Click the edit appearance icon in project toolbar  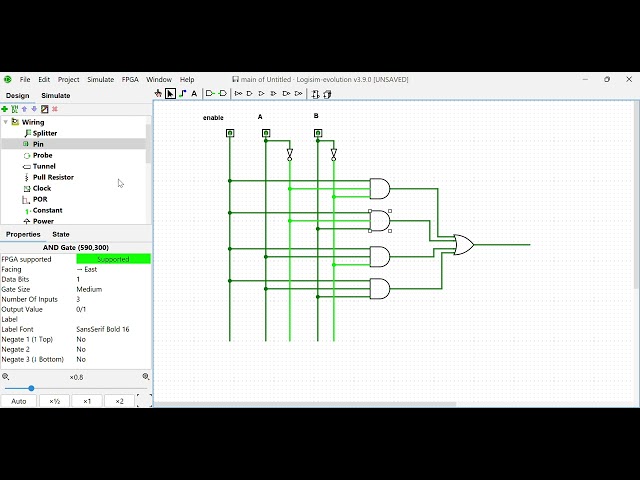click(44, 109)
